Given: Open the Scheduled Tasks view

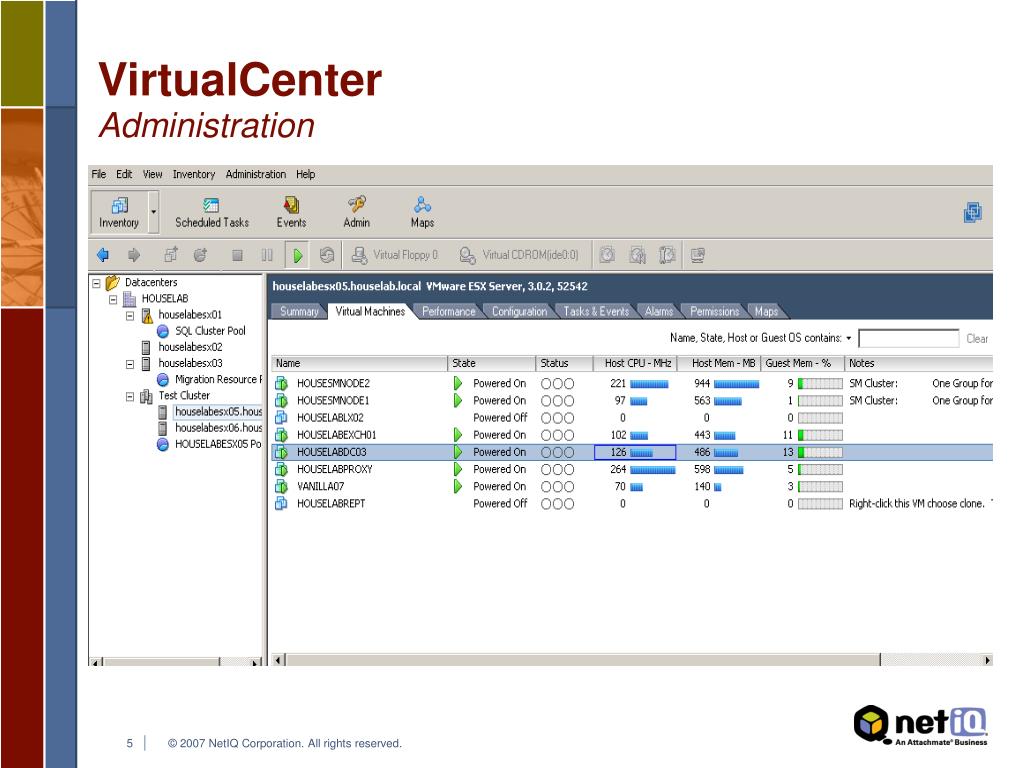Looking at the screenshot, I should coord(212,213).
